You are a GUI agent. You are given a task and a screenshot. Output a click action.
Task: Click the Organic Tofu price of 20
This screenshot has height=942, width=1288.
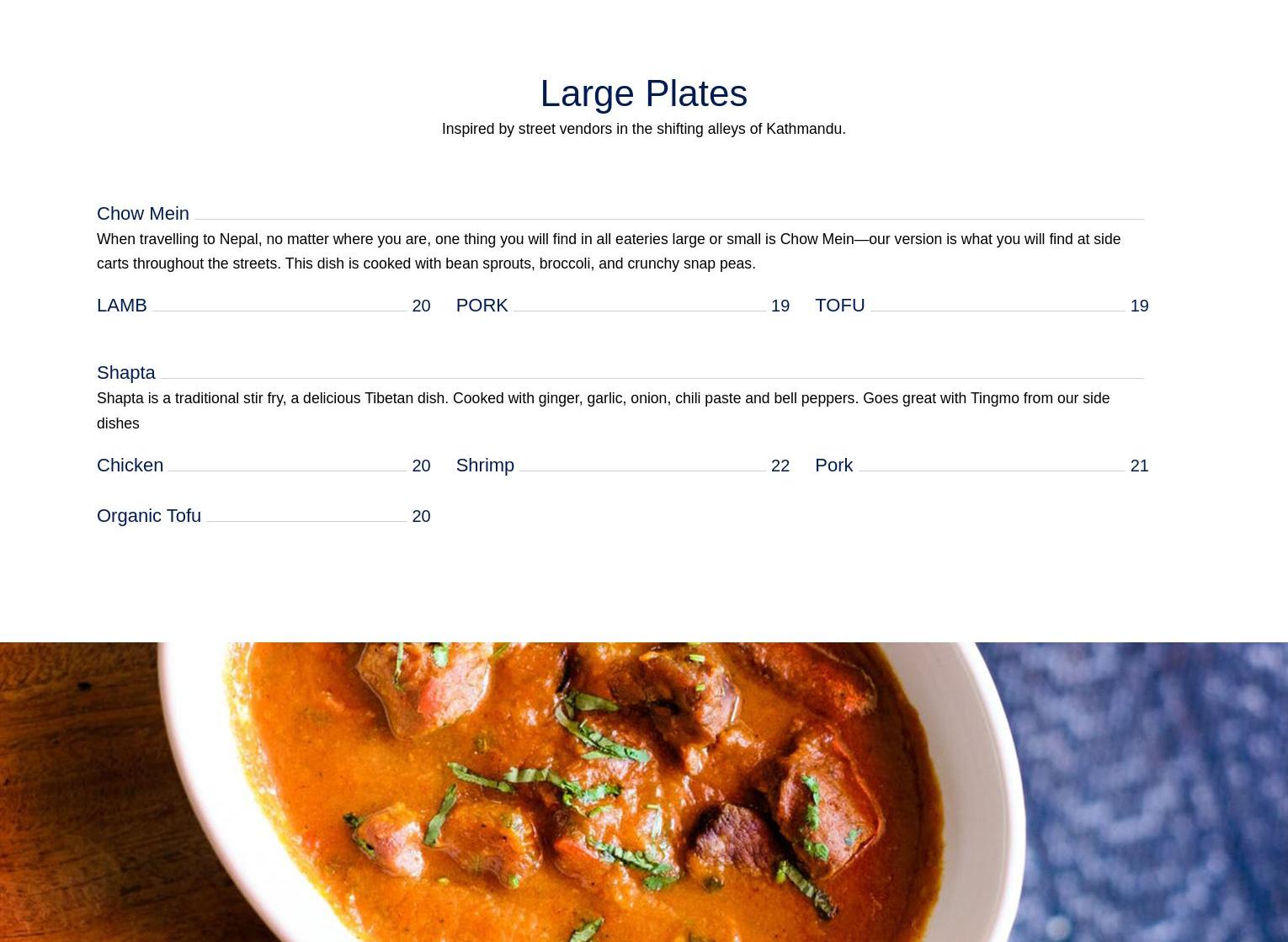421,516
